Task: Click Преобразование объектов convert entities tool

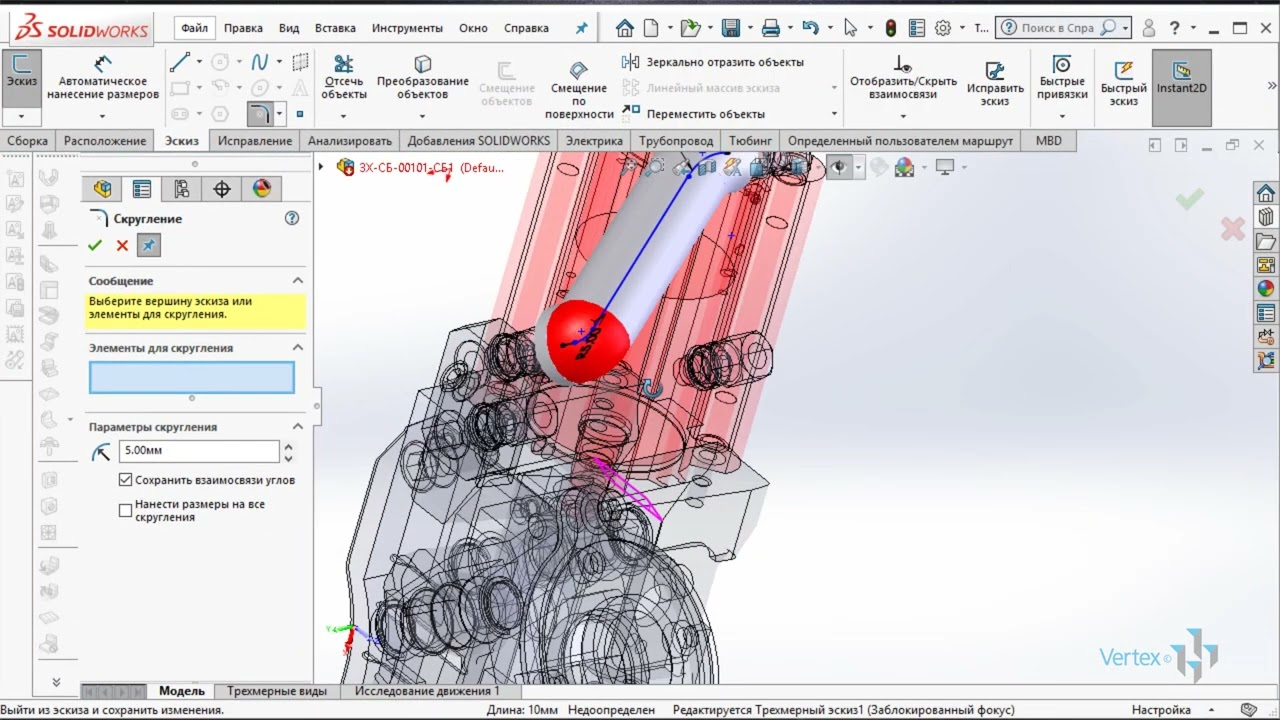Action: pos(422,78)
